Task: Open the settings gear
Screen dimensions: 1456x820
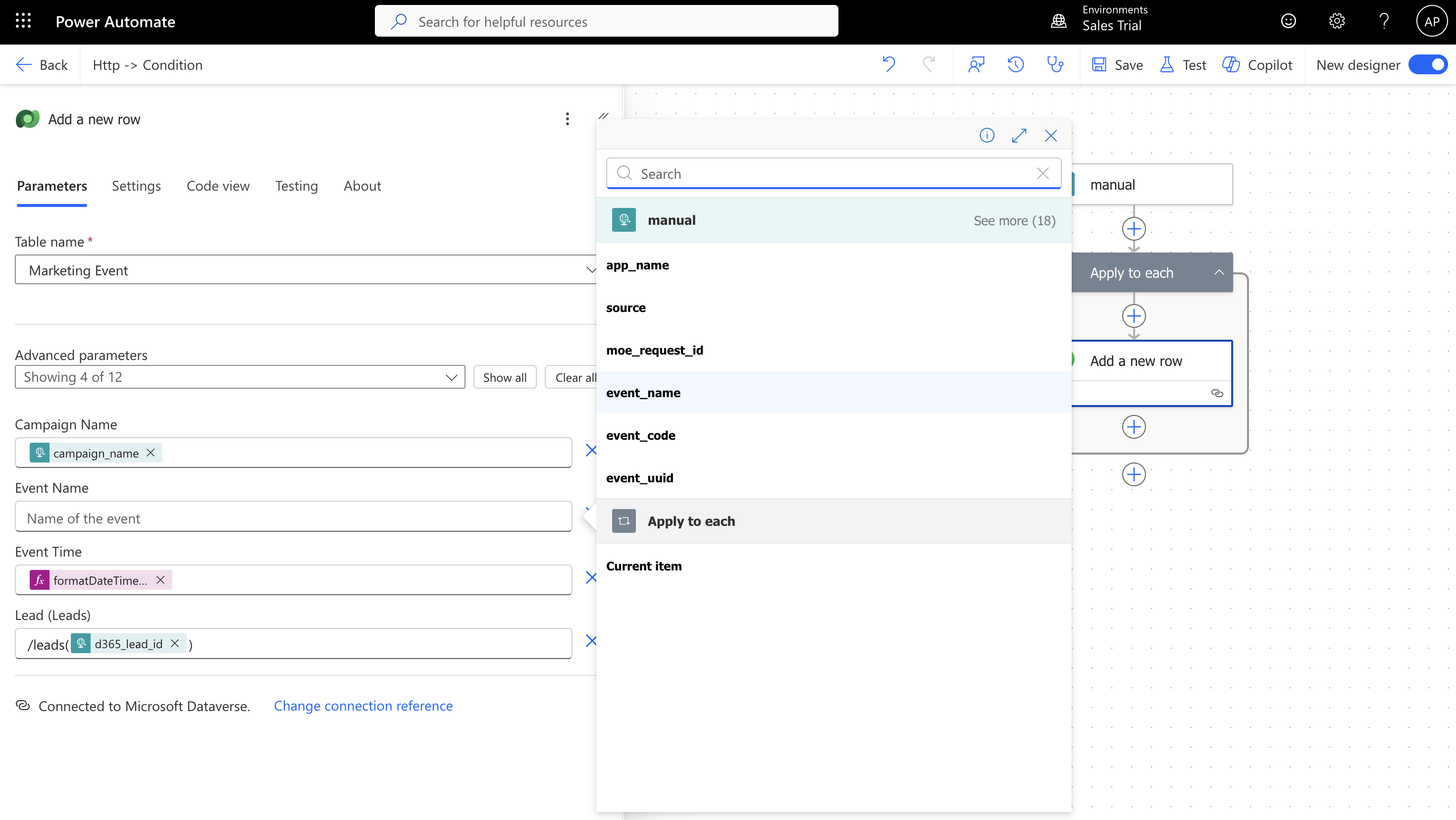Action: click(x=1336, y=21)
